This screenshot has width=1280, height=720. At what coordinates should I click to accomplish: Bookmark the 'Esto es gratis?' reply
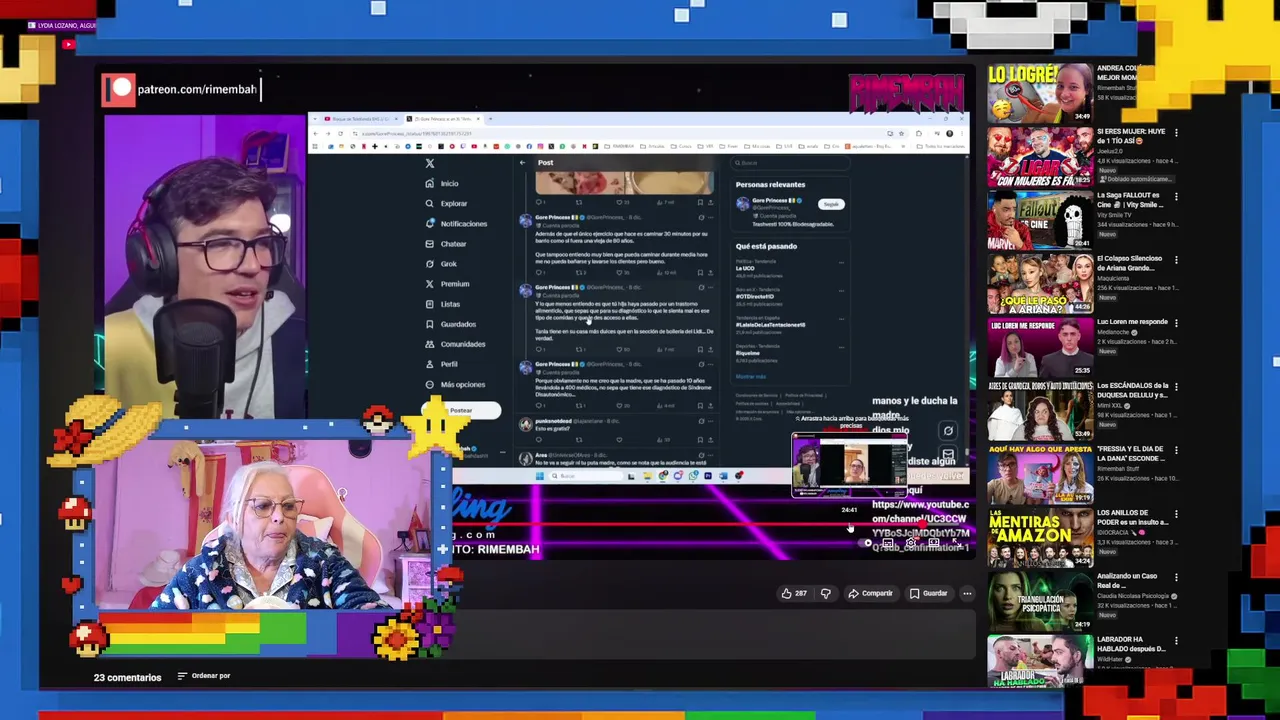pos(700,439)
